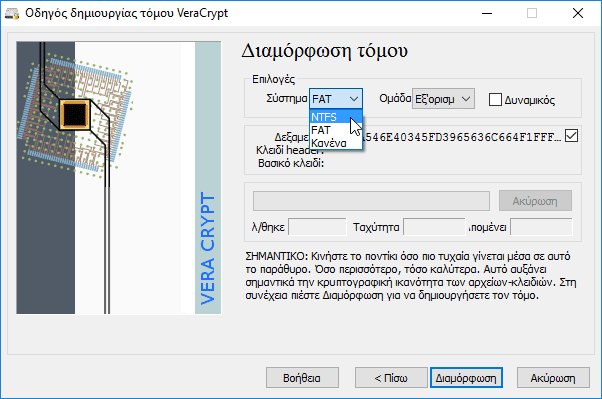Enable the Δυναμικός checkbox
602x399 pixels.
coord(495,99)
